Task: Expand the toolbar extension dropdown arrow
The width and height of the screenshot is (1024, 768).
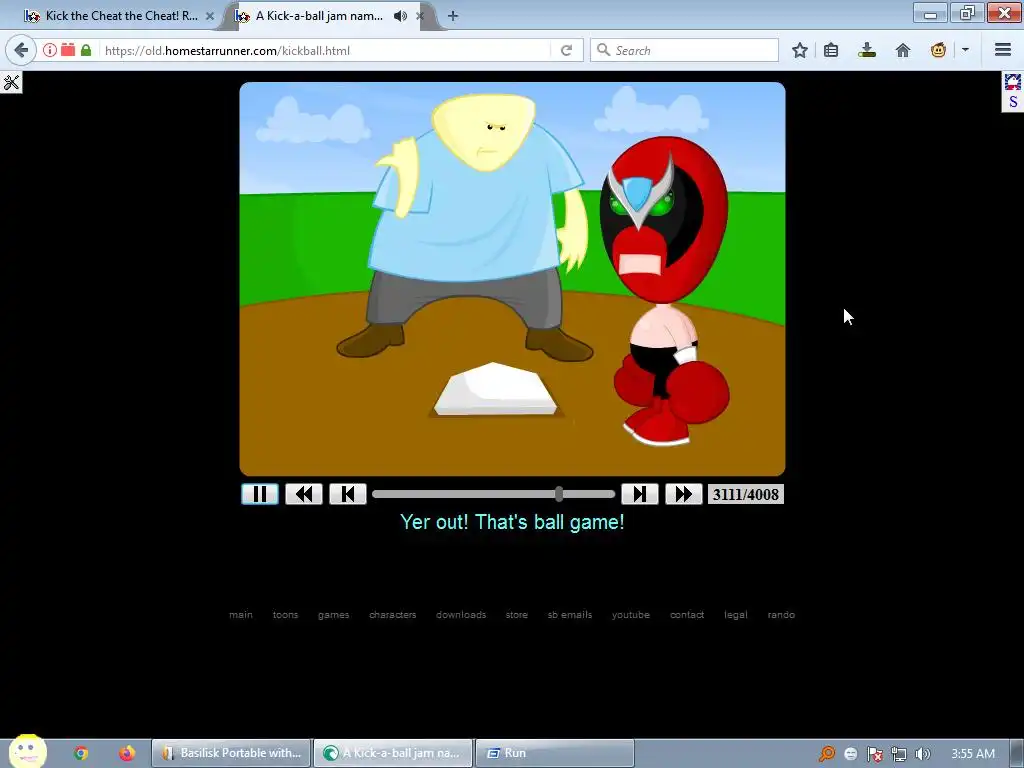Action: 965,50
